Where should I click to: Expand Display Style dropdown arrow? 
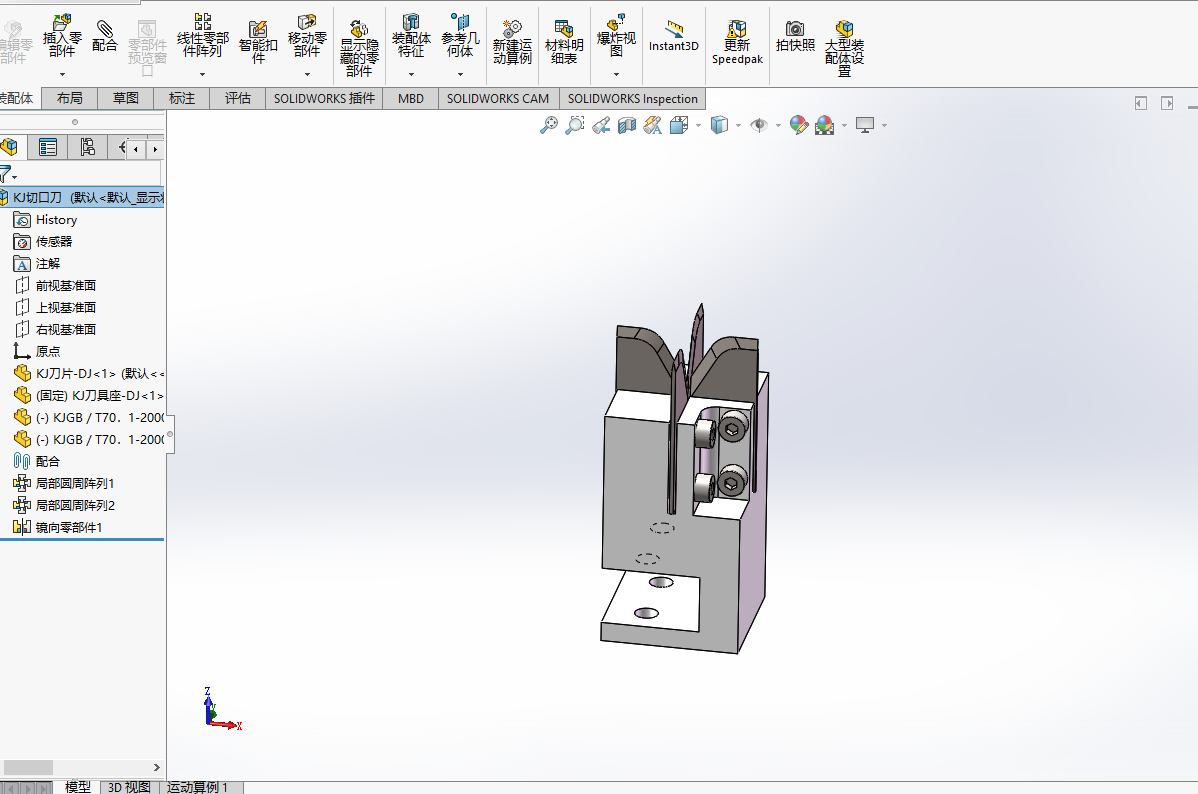[738, 125]
